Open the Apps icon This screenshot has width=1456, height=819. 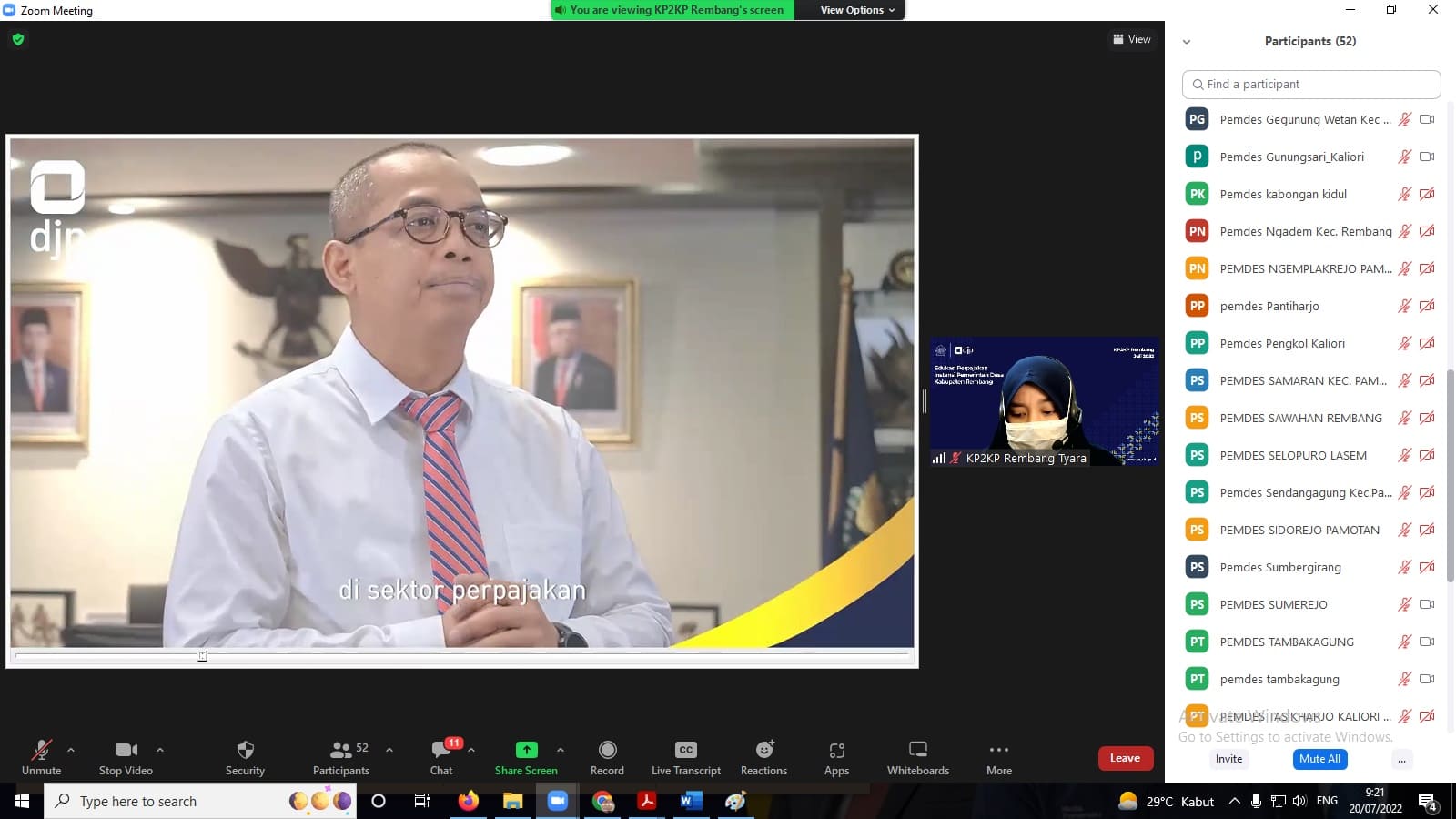[836, 750]
